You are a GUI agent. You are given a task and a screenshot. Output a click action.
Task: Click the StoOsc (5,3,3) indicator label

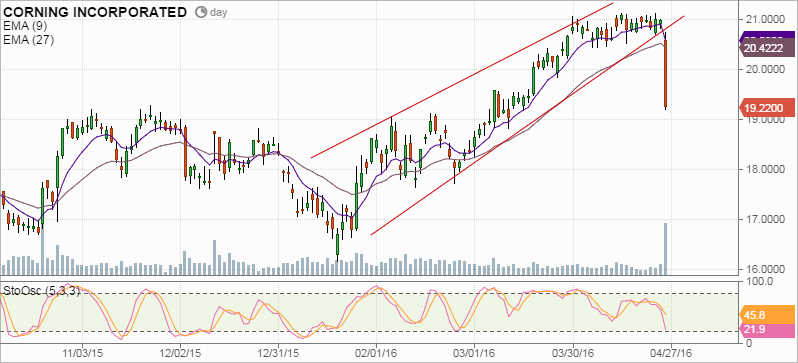[42, 292]
